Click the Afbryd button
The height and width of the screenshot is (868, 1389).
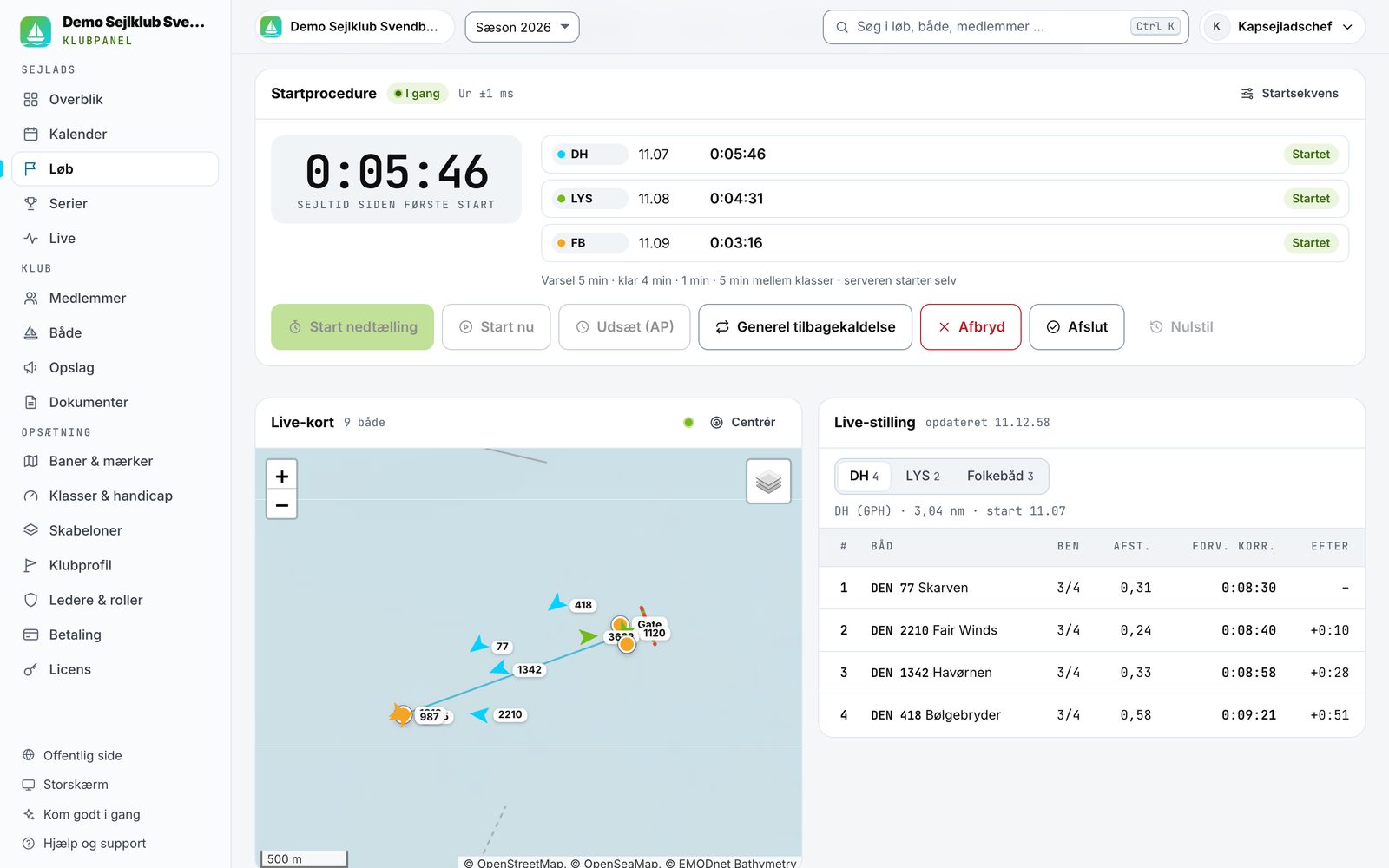[971, 327]
